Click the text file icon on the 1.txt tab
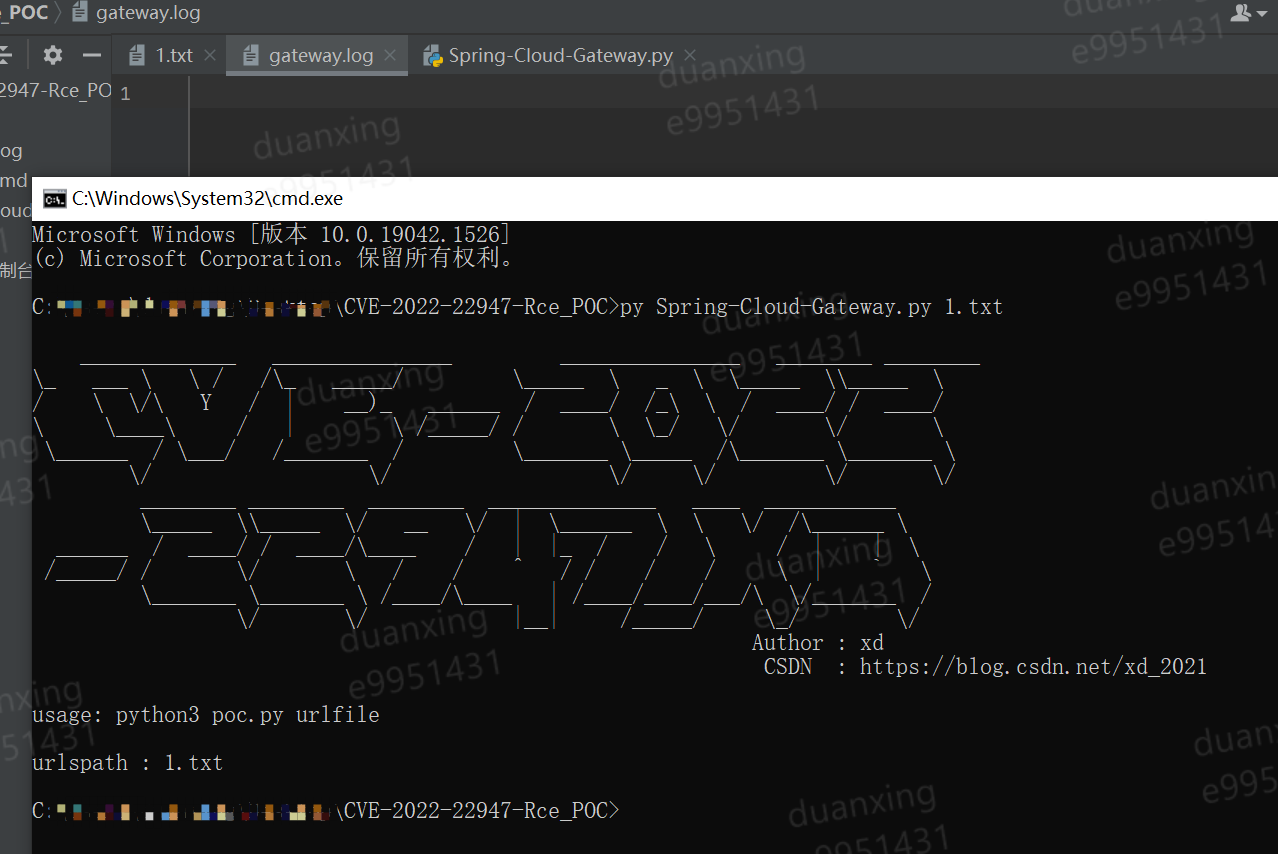The height and width of the screenshot is (854, 1278). pos(138,56)
